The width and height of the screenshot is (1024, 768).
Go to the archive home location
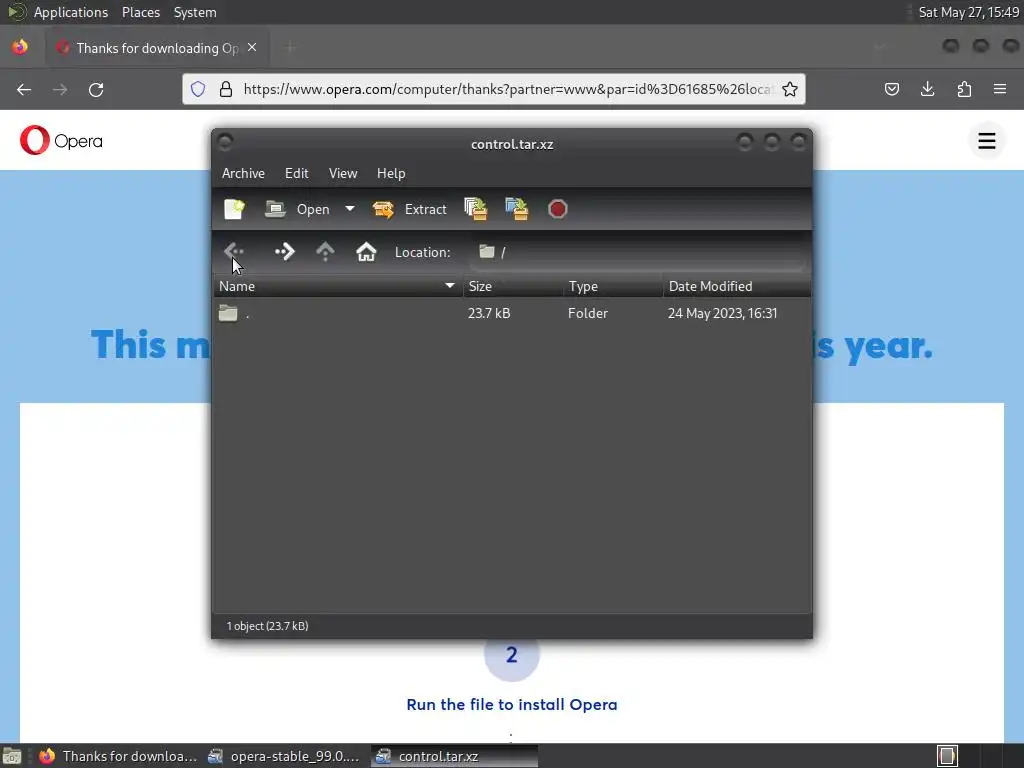(366, 251)
